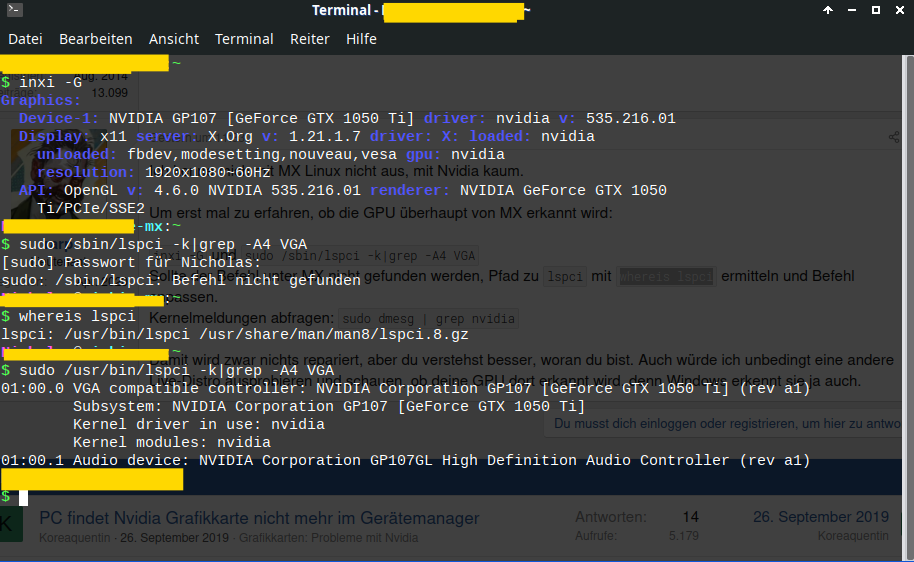Click 'Aufrufe: 5.179' count in background
This screenshot has width=914, height=562.
(637, 536)
